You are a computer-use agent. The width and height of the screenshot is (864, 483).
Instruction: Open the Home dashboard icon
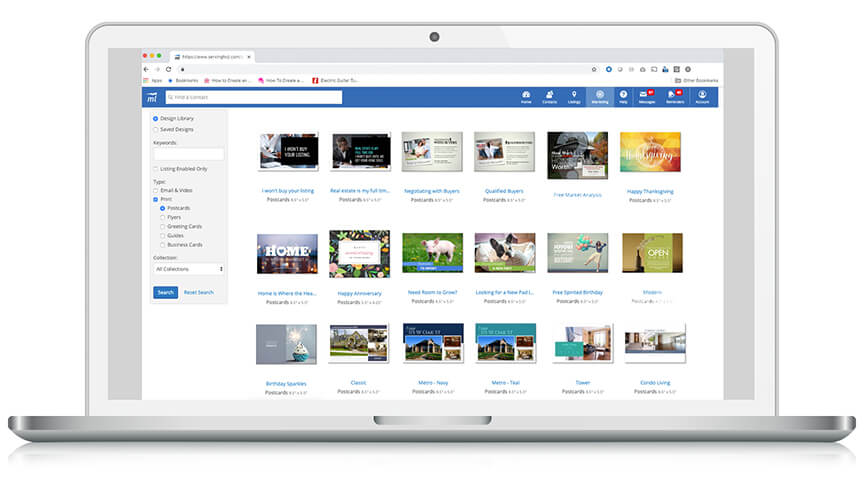coord(526,97)
